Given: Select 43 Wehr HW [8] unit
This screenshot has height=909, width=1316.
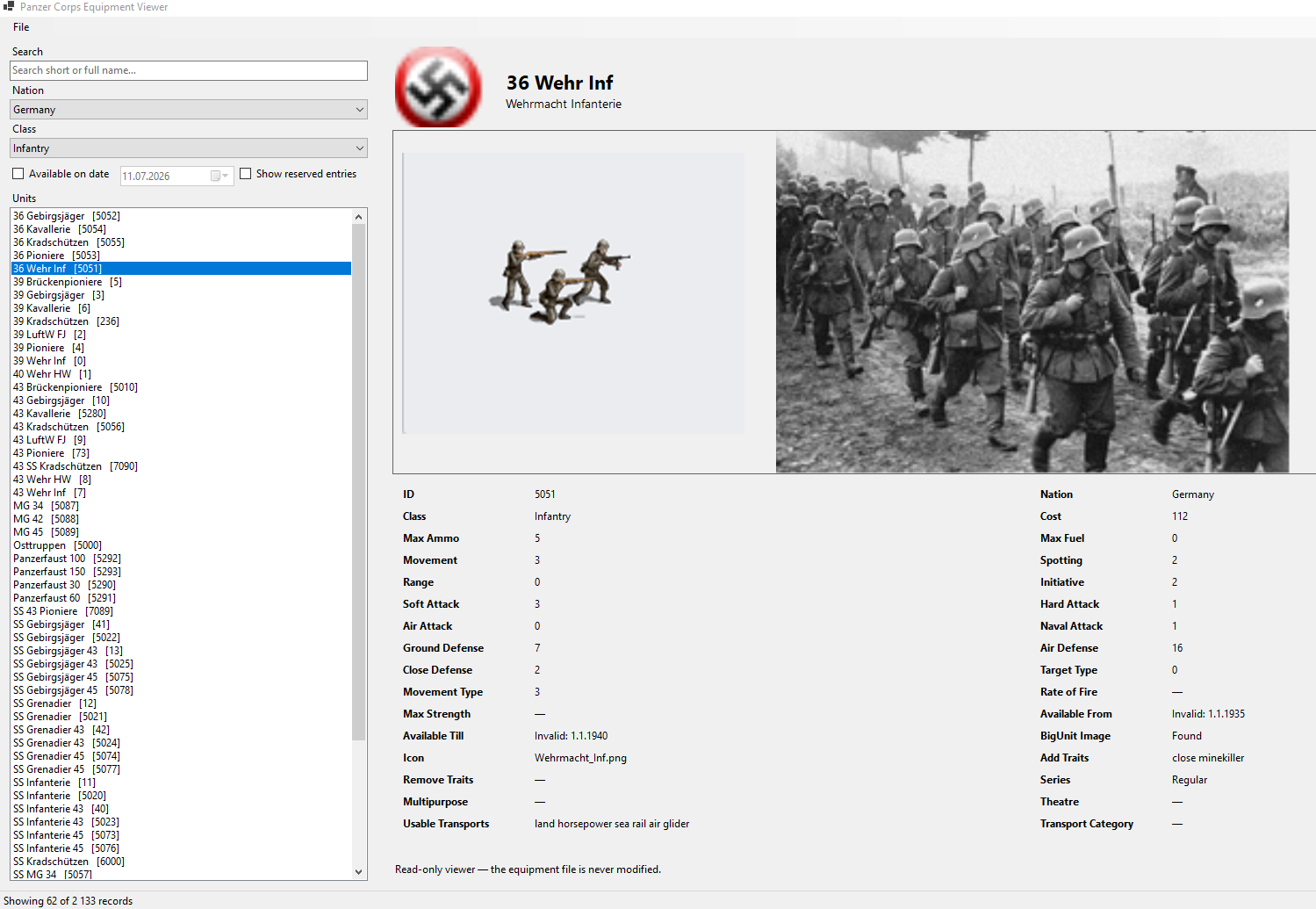Looking at the screenshot, I should 181,480.
